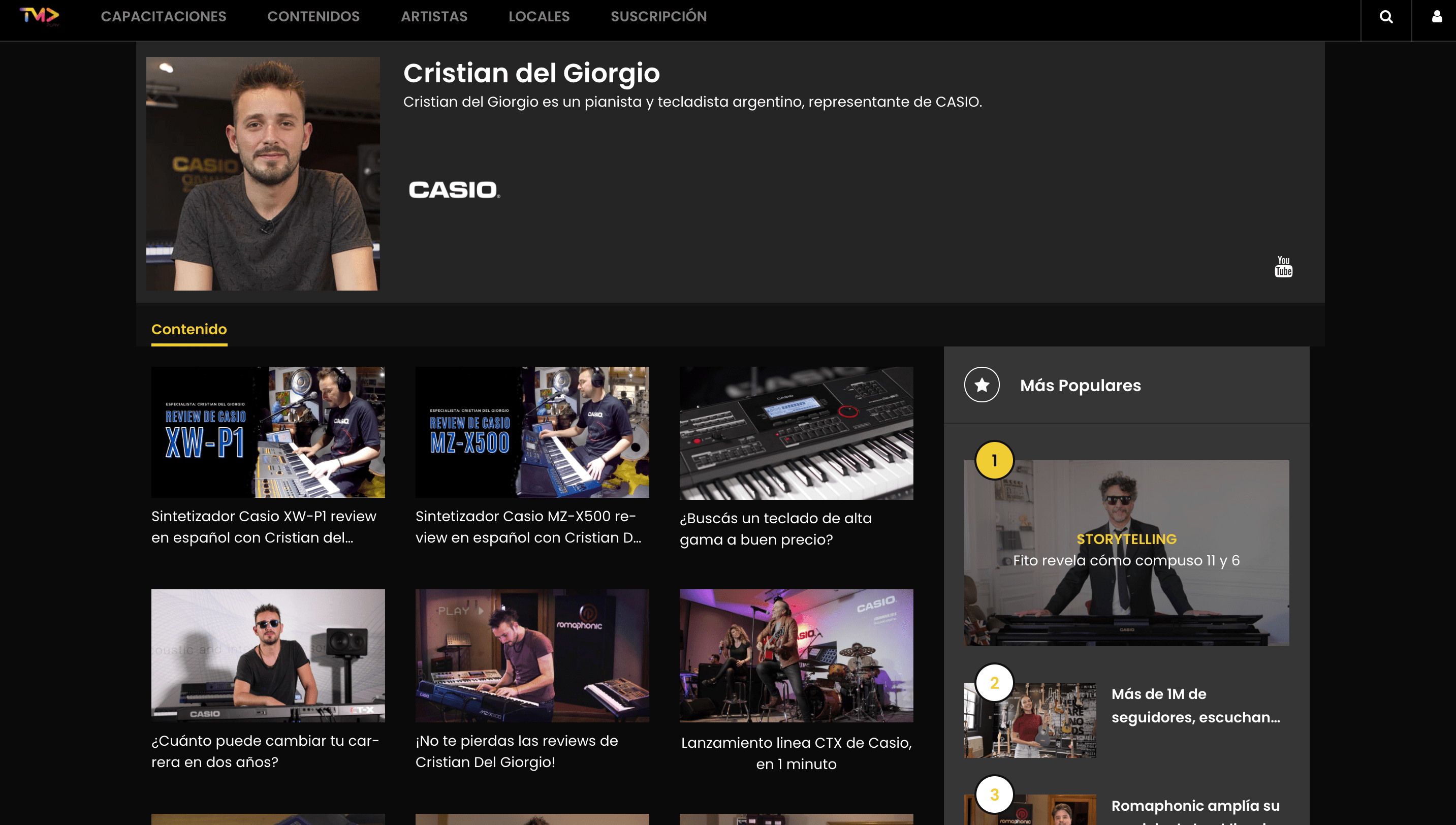Open popular item 2 guitar shop thumbnail

(x=1030, y=720)
